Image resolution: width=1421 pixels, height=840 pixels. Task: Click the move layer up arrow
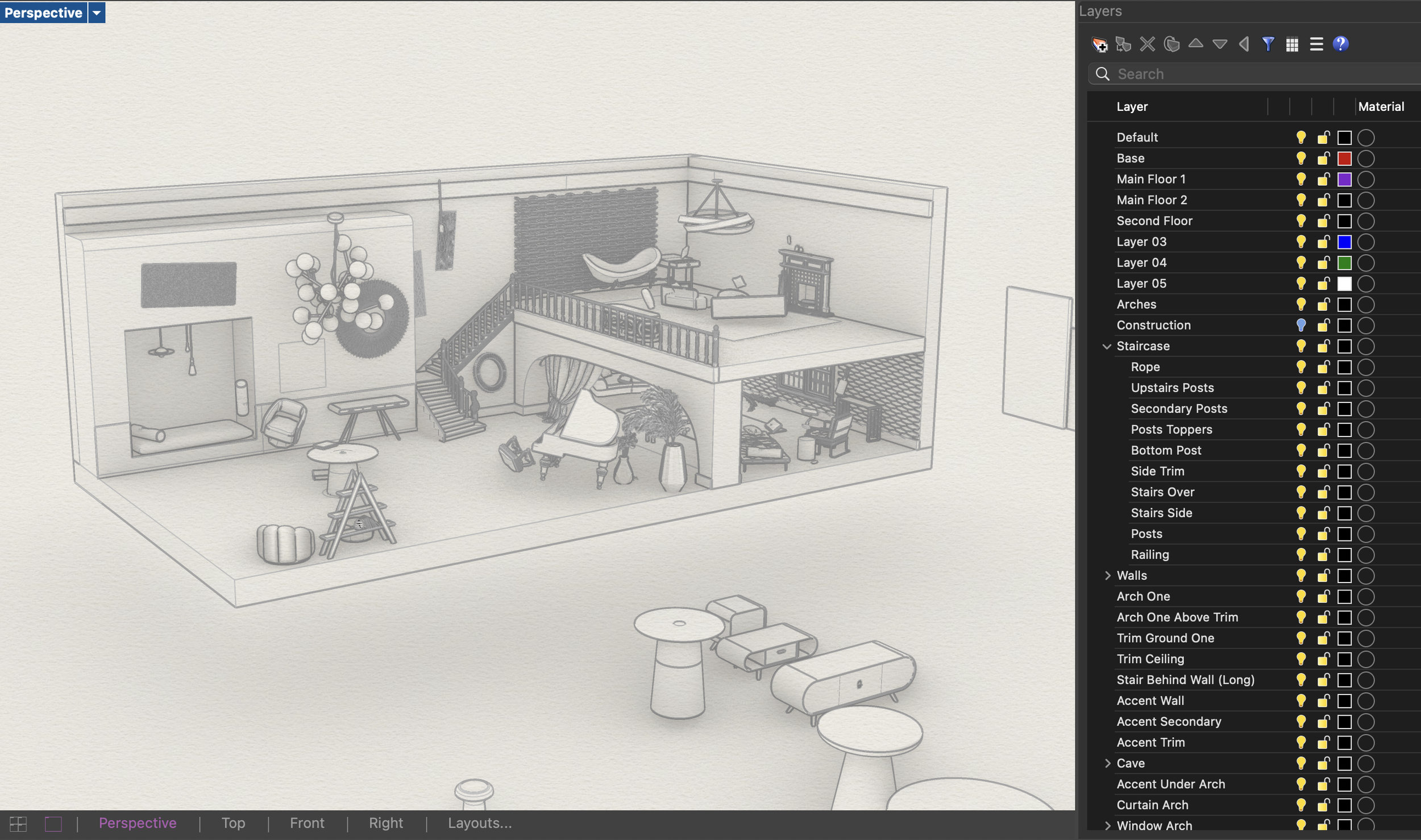[1195, 43]
